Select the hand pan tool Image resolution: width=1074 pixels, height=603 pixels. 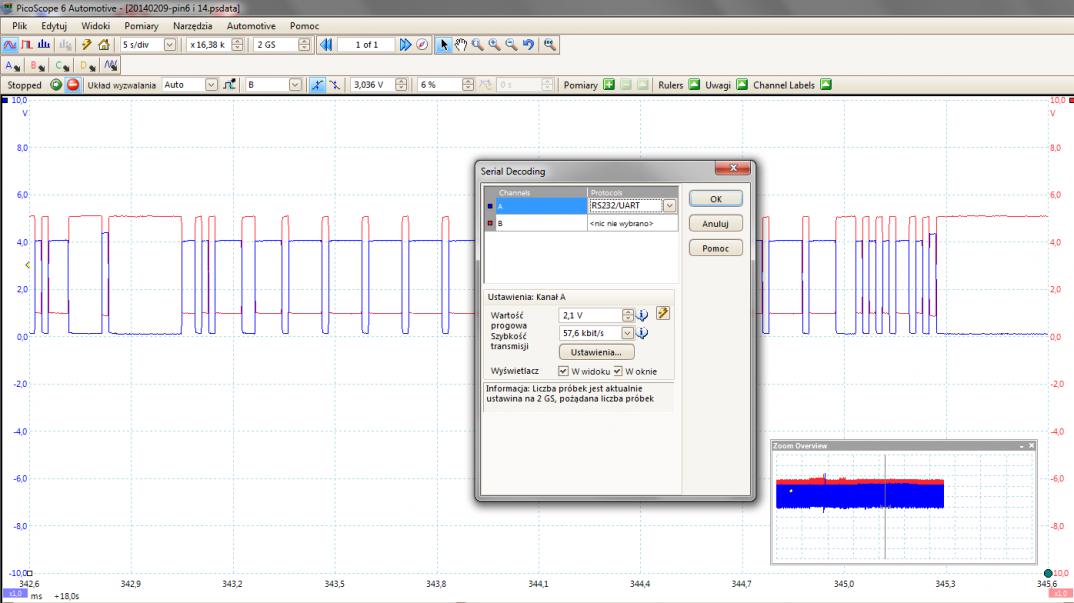[462, 45]
